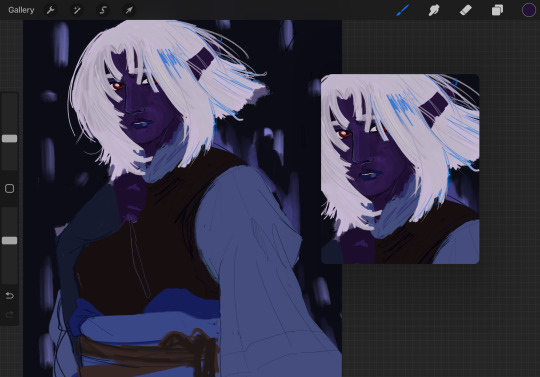Click the character's red eye on canvas
The width and height of the screenshot is (540, 377).
[x=117, y=86]
